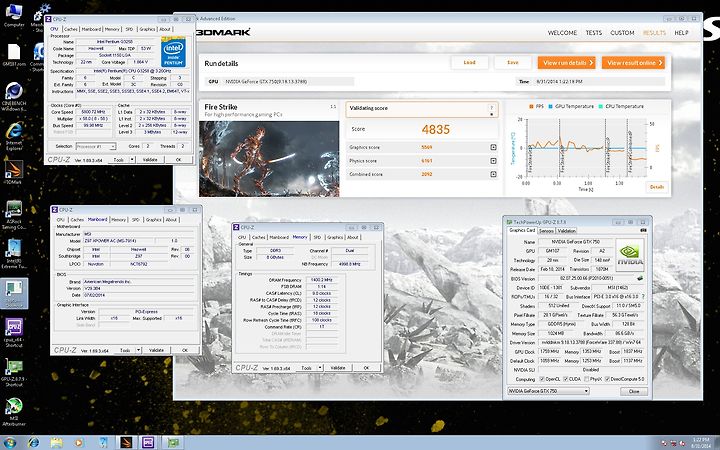The image size is (720, 450).
Task: Expand the Physics score details in 3DMark
Action: pos(493,161)
